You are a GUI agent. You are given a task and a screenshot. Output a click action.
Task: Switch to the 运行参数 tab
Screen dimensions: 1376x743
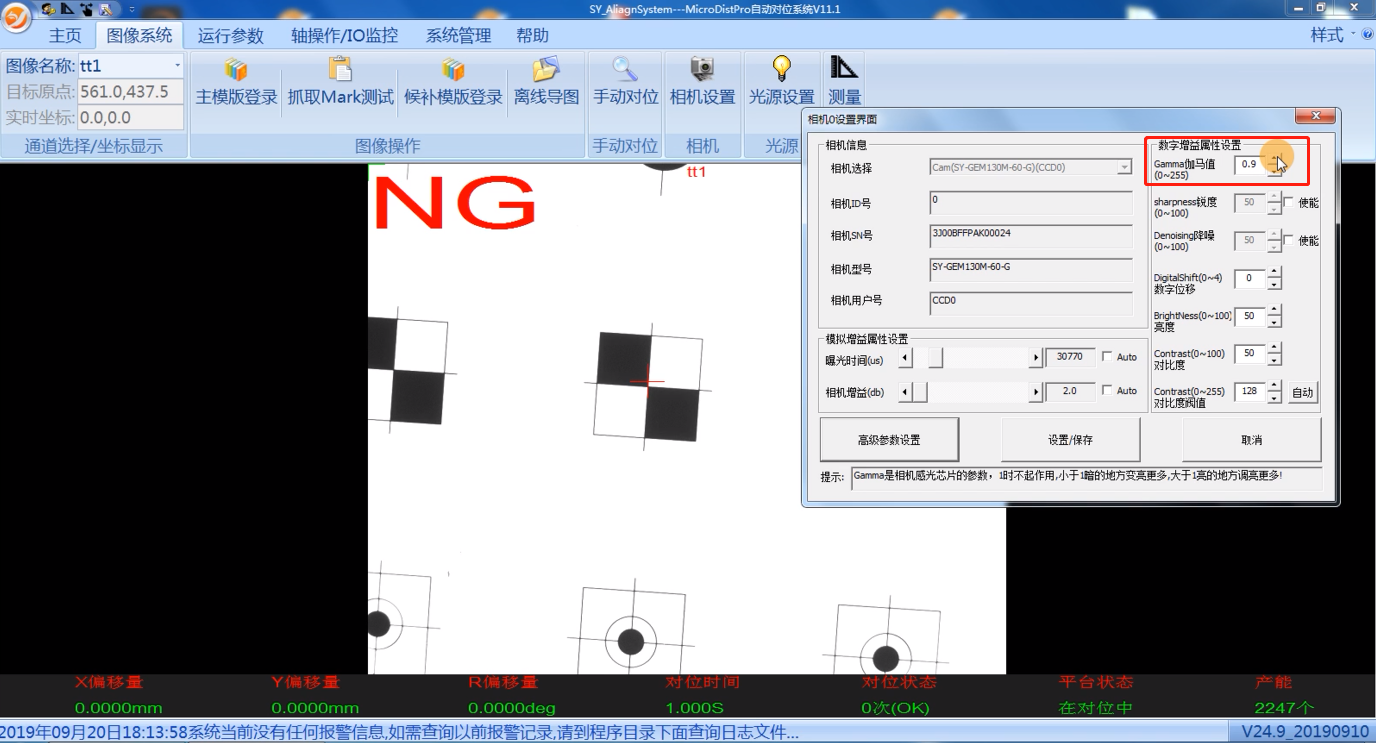[230, 36]
